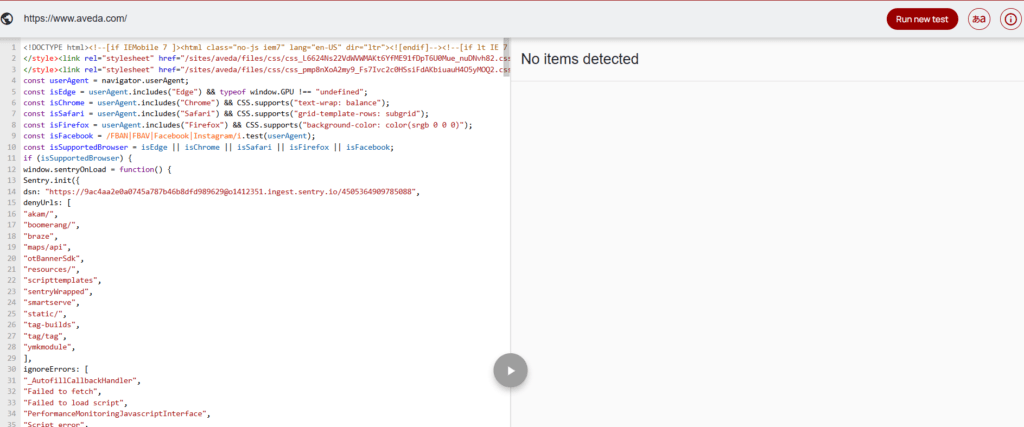This screenshot has height=427, width=1024.
Task: Click the 'No items detected' heading
Action: [x=579, y=59]
